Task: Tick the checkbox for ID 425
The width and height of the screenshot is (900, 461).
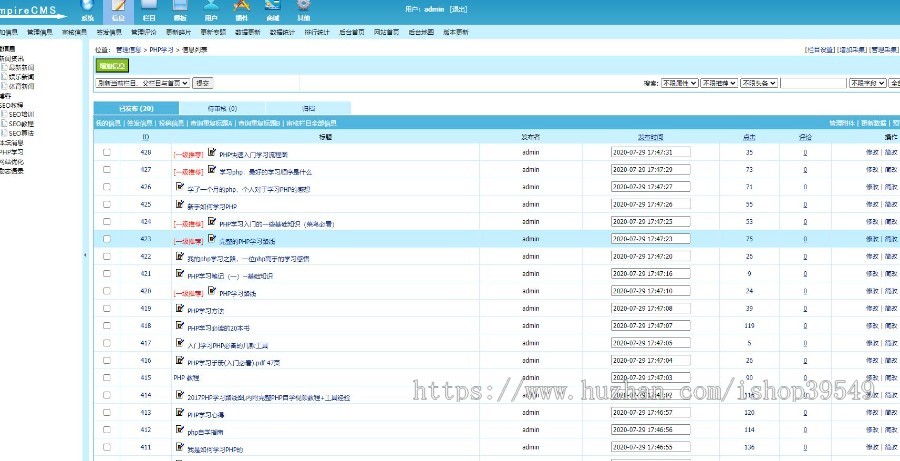Action: click(x=107, y=204)
